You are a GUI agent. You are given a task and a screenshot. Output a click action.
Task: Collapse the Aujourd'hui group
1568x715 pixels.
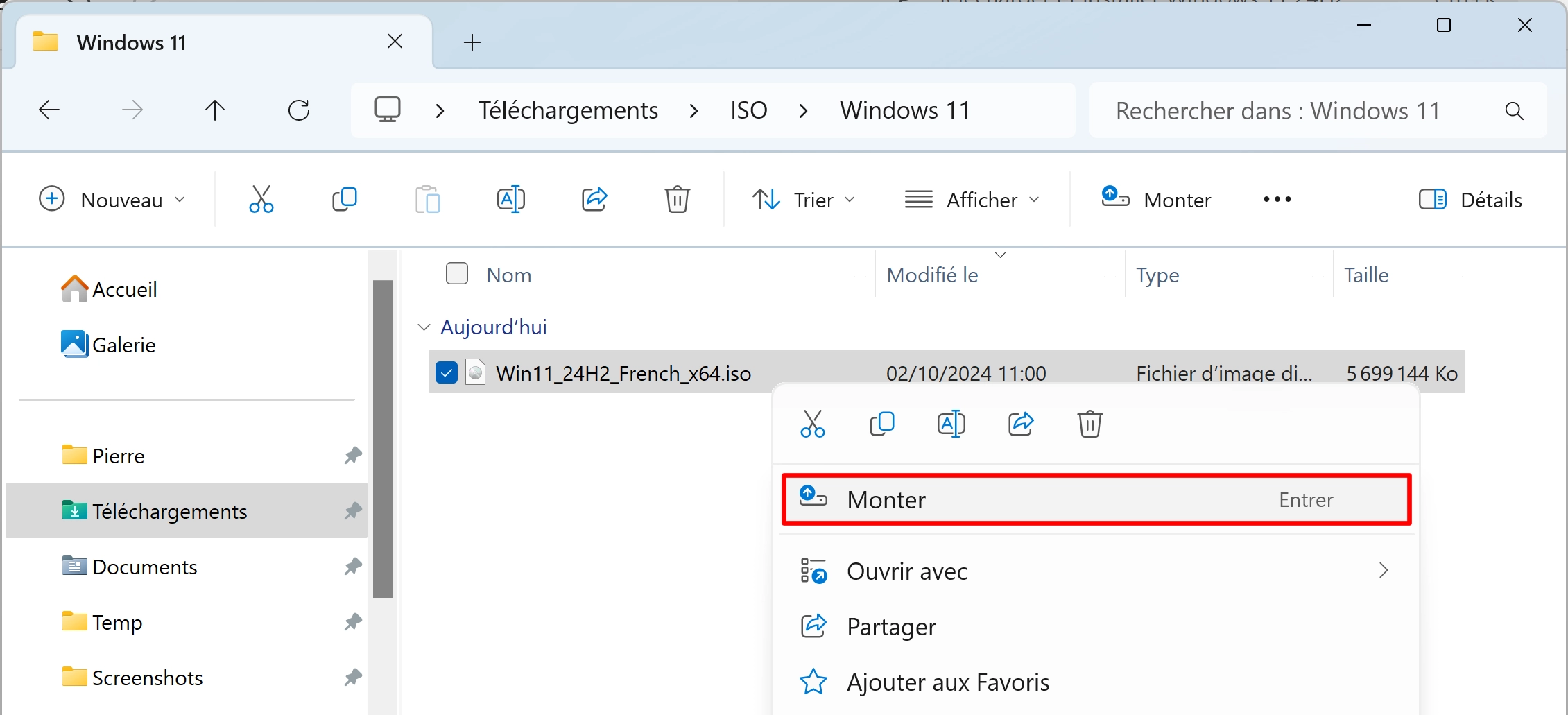coord(424,327)
